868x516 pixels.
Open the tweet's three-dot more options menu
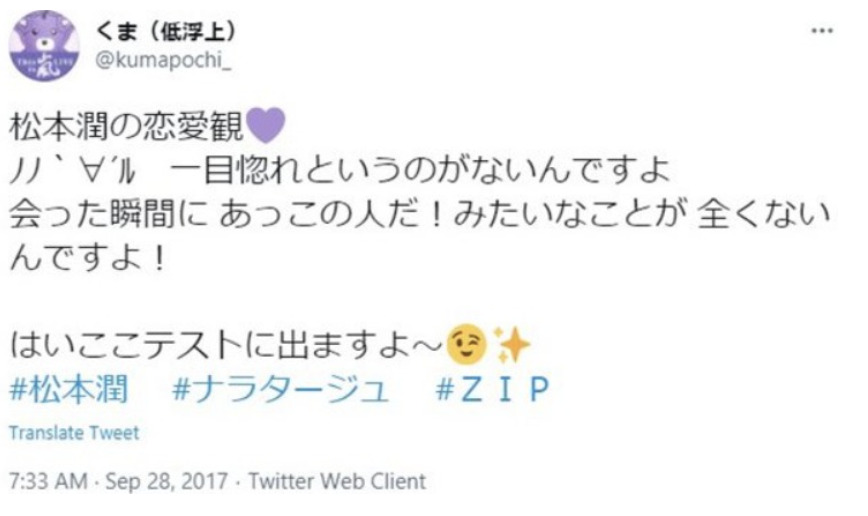(822, 30)
